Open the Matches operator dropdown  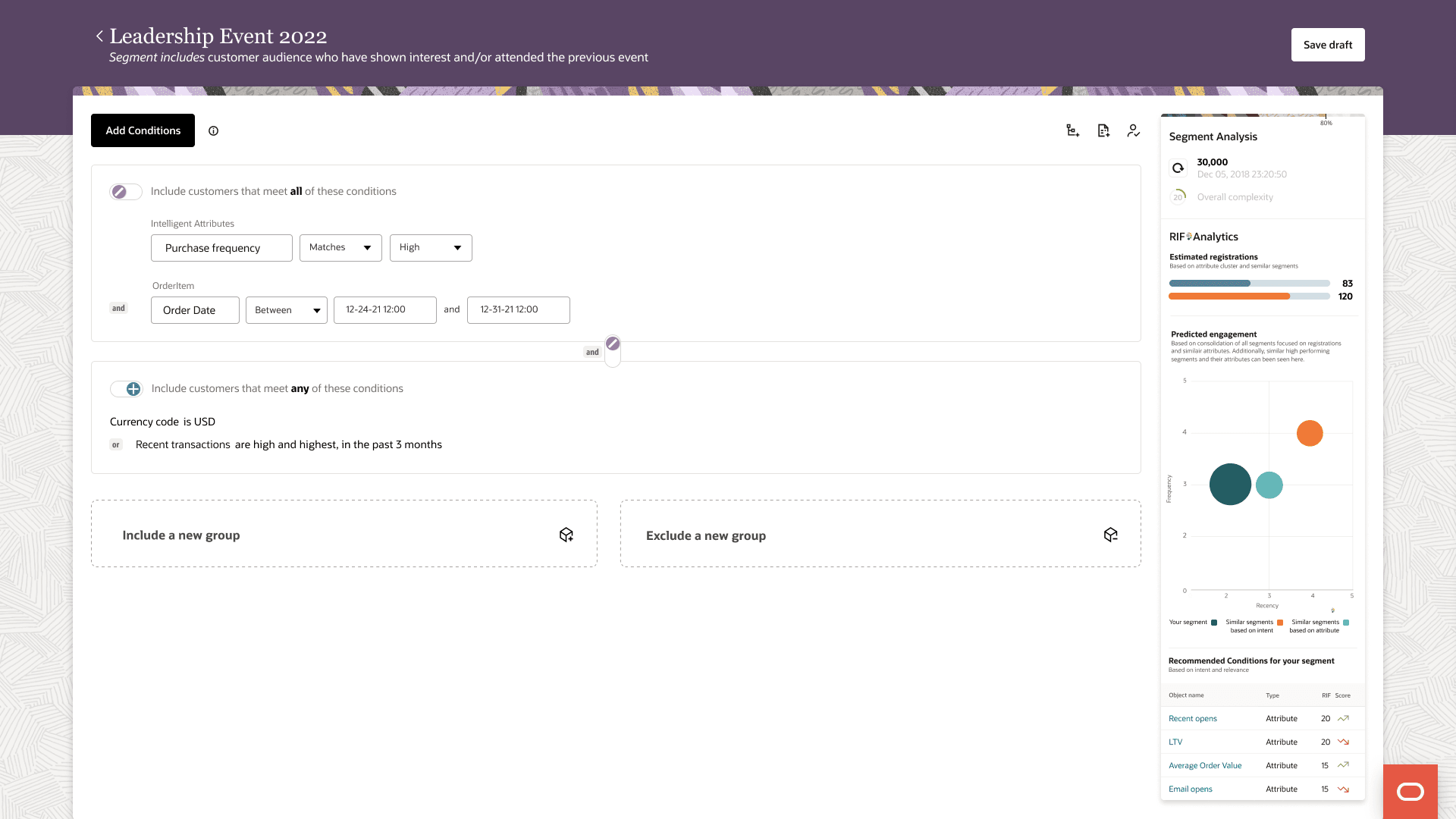pos(340,248)
